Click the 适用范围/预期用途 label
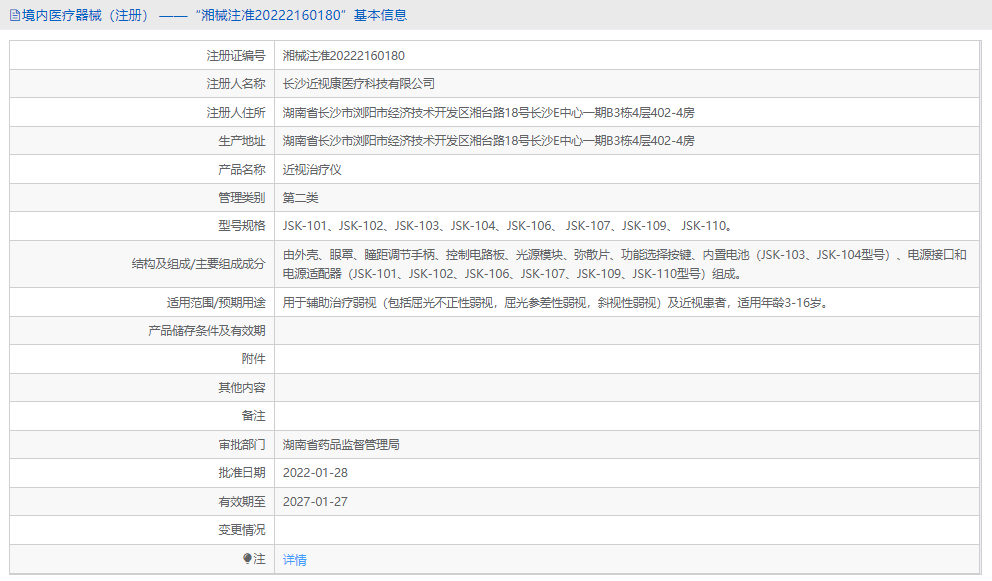This screenshot has width=992, height=581. pos(216,303)
